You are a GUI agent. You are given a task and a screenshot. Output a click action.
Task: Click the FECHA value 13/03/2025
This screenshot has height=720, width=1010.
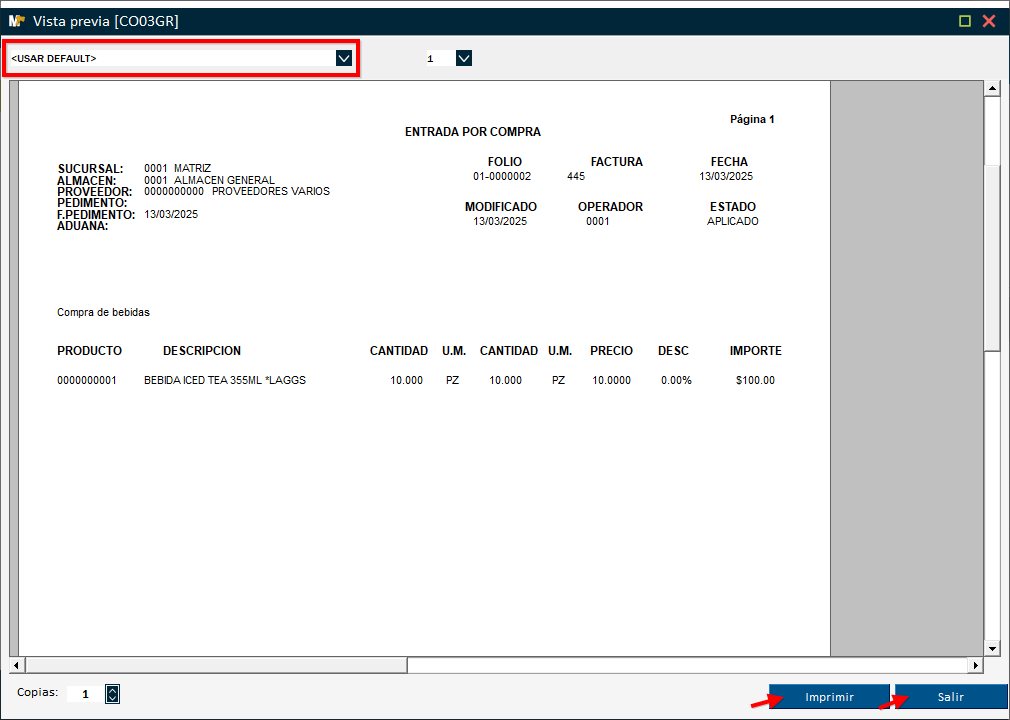[x=726, y=176]
